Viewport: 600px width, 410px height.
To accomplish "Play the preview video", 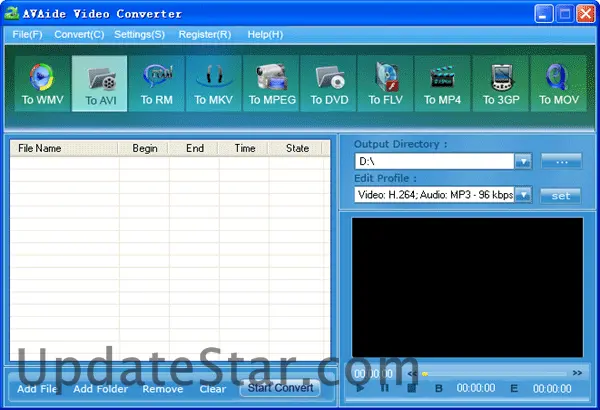I will pos(360,388).
